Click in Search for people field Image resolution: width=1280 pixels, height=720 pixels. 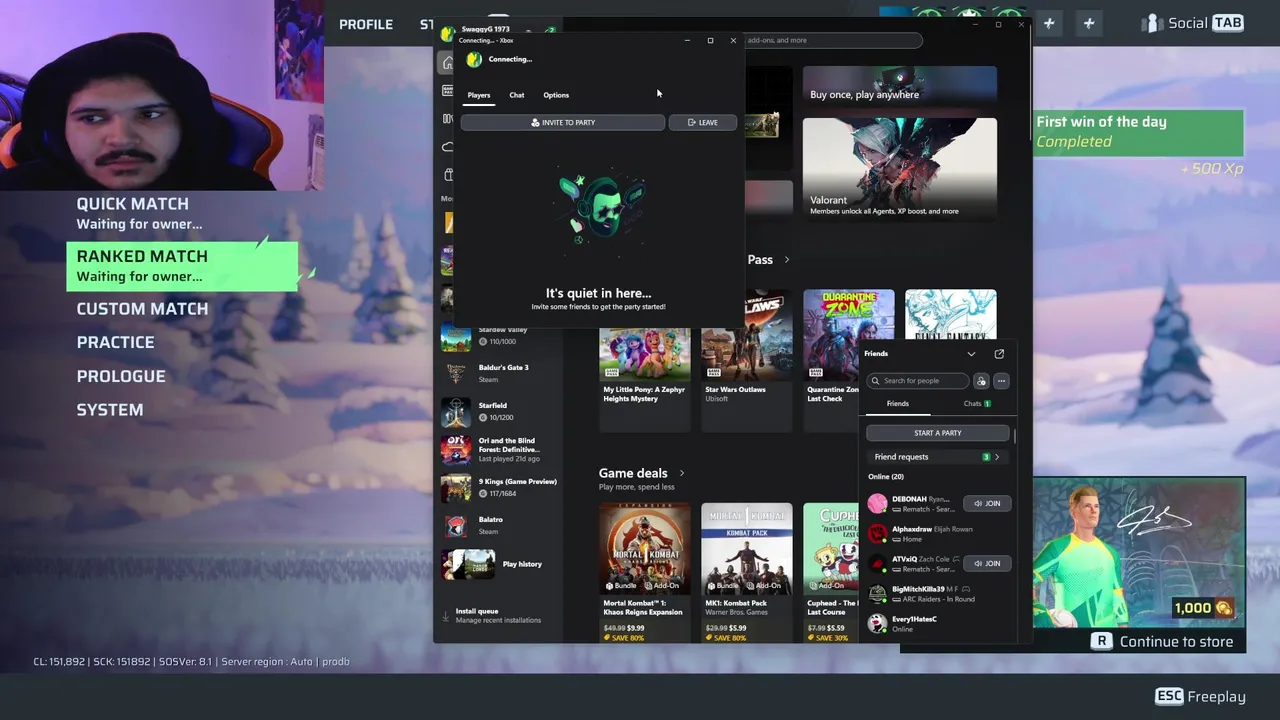tap(919, 381)
